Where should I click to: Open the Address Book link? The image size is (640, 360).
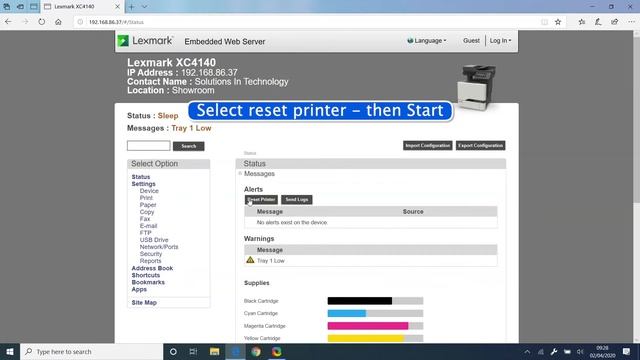tap(152, 268)
